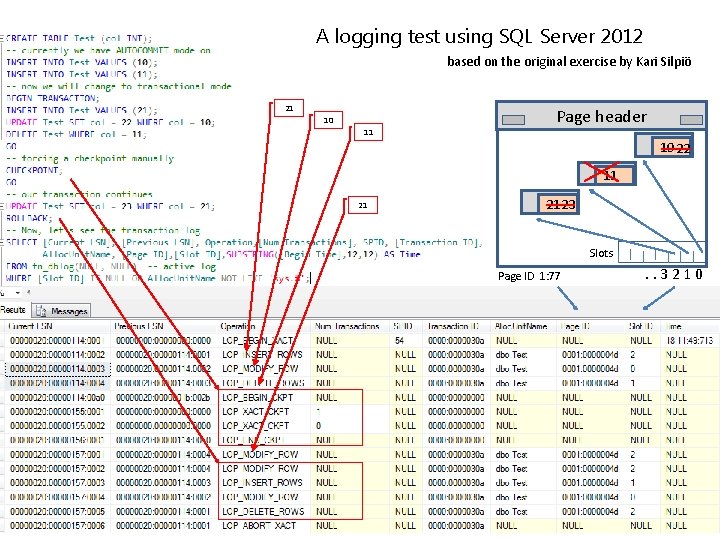Viewport: 720px width, 540px height.
Task: Click the DELETE Test WHERE col = 11; line
Action: click(x=76, y=135)
